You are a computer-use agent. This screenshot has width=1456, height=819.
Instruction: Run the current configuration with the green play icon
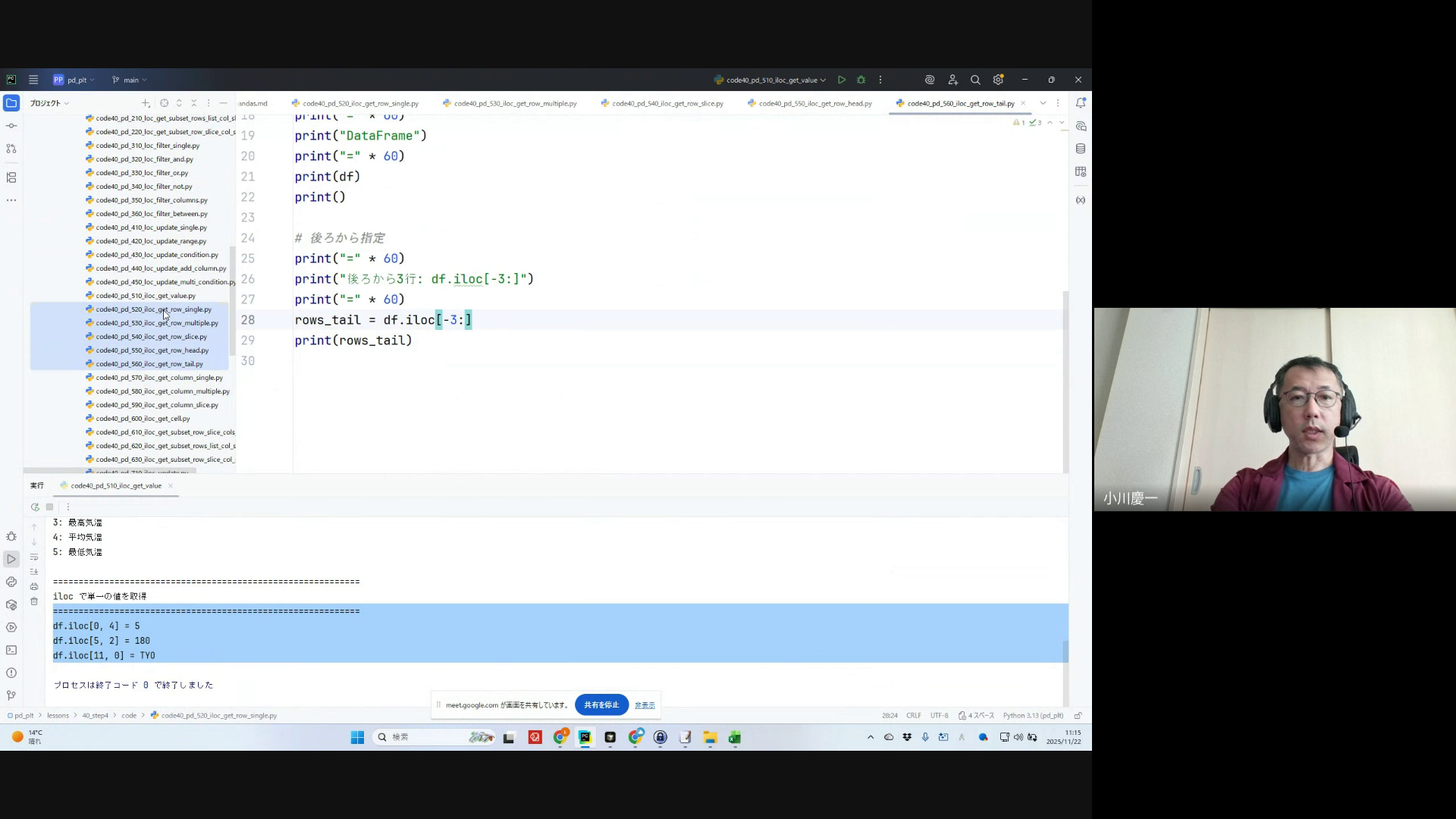click(x=842, y=80)
